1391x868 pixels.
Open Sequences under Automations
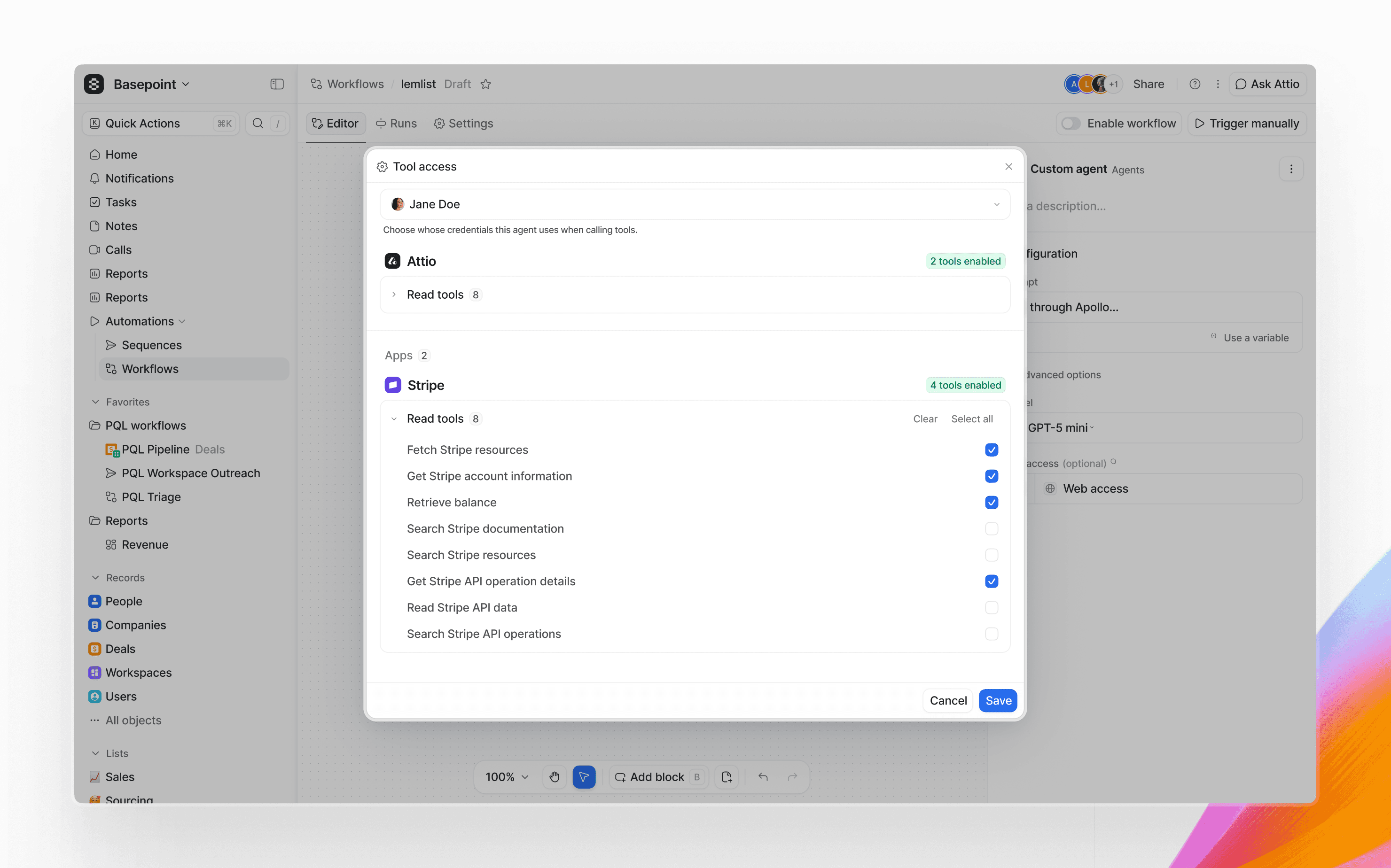[152, 345]
